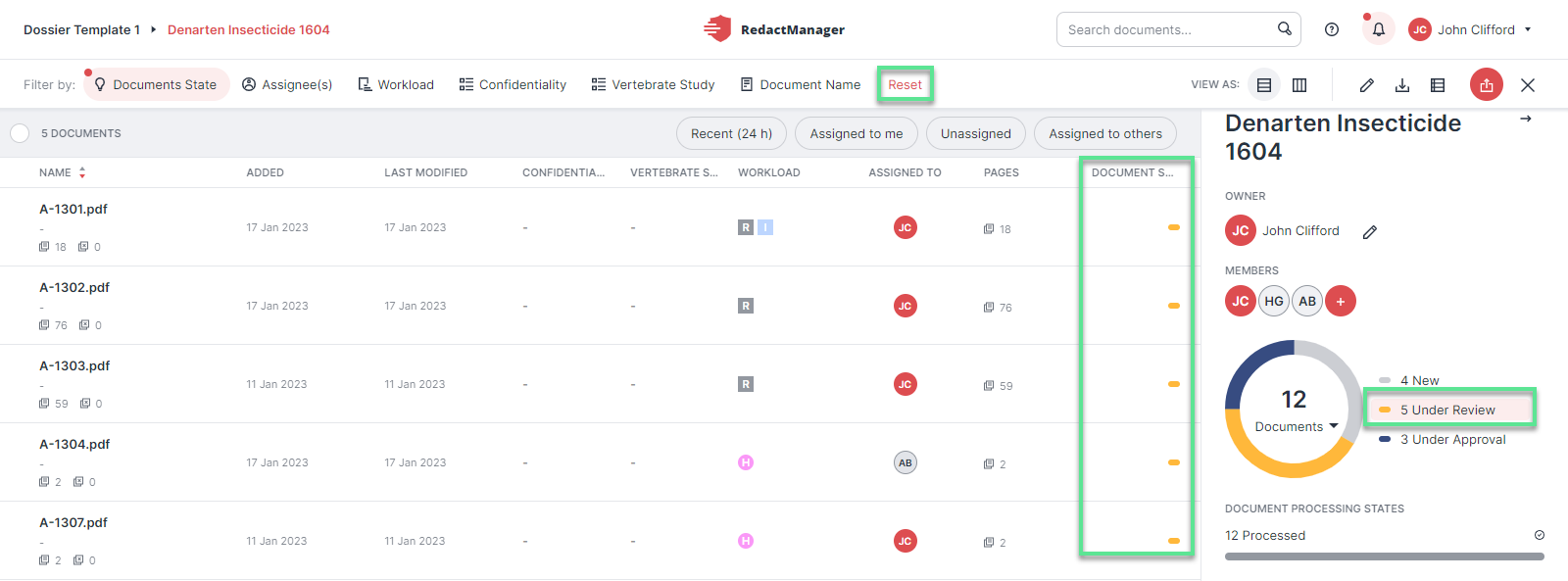
Task: Open the Assignee(s) filter dropdown
Action: point(287,84)
